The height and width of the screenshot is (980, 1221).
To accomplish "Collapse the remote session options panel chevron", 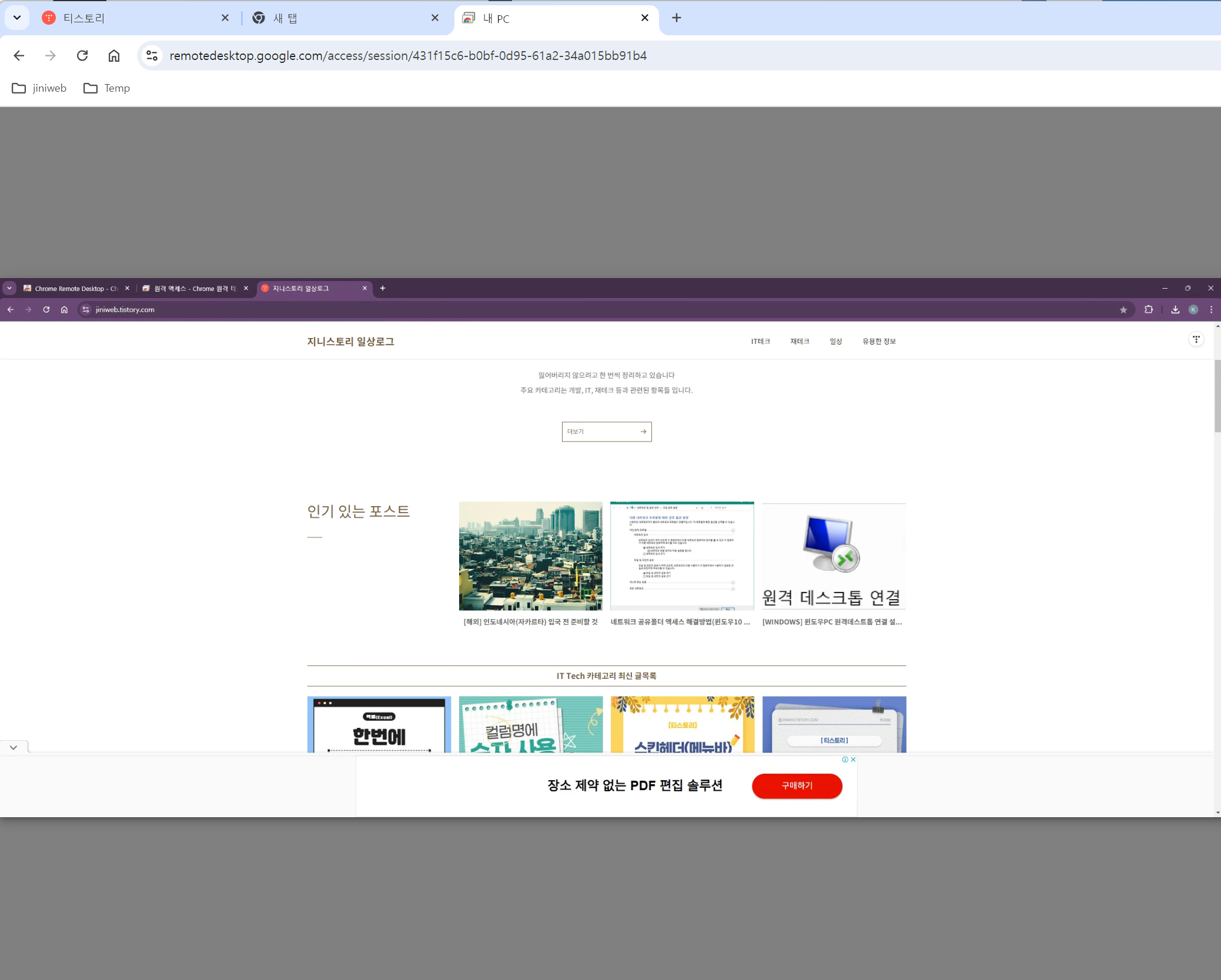I will 13,747.
